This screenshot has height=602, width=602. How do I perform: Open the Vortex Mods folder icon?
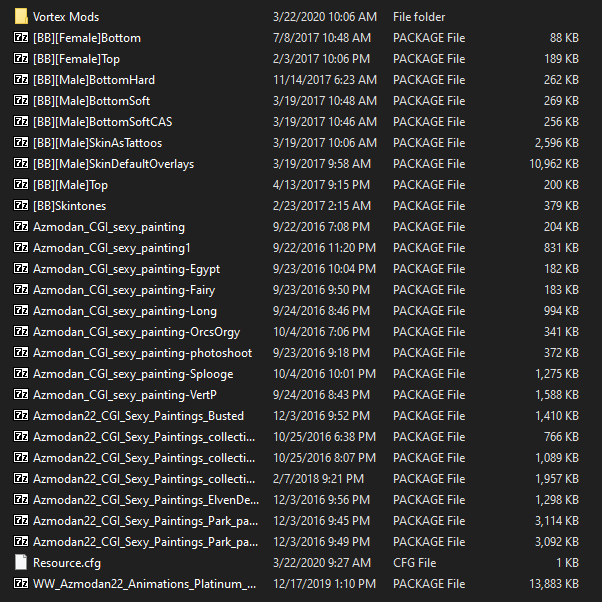click(x=21, y=17)
